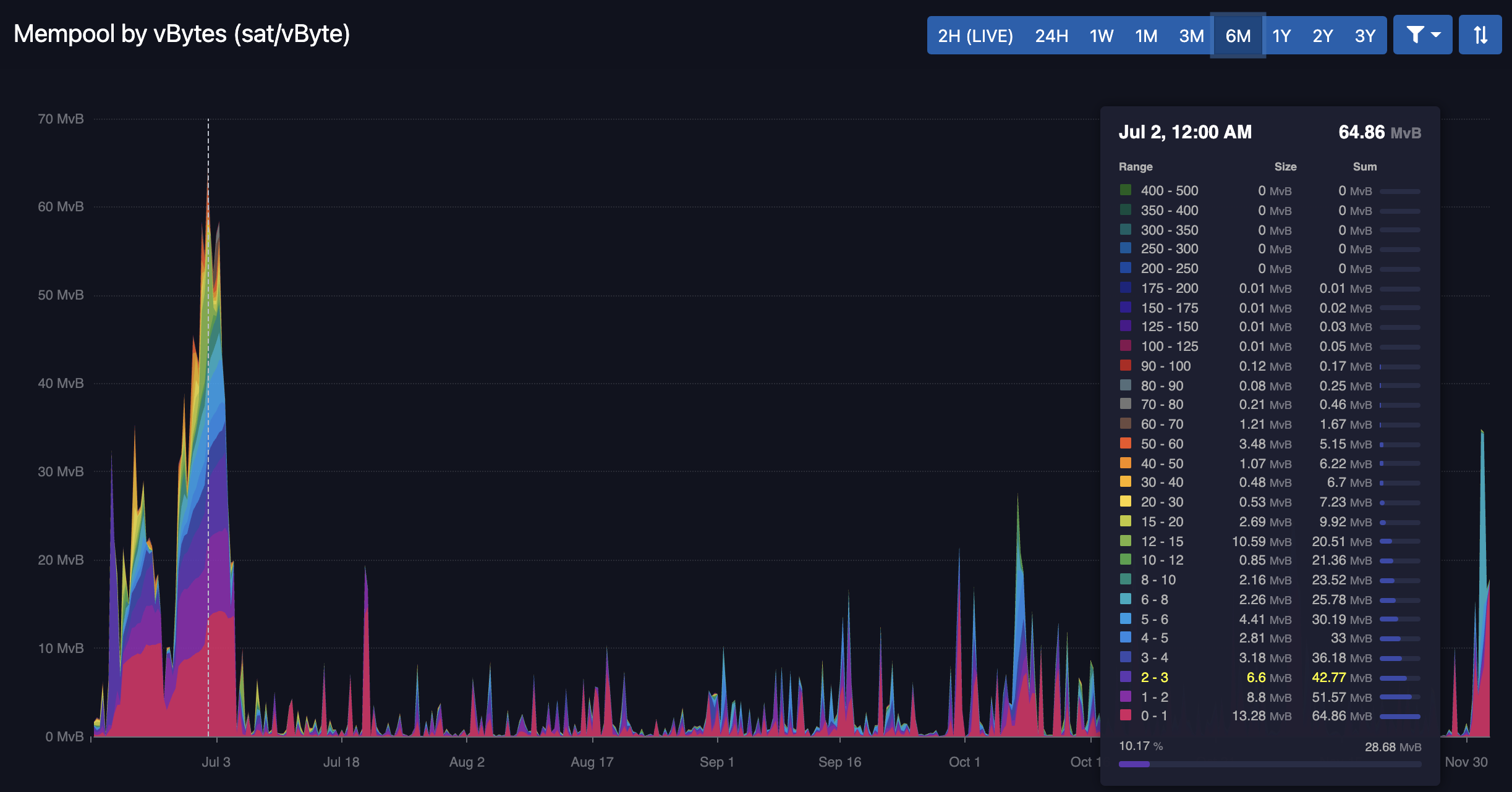Image resolution: width=1512 pixels, height=792 pixels.
Task: Click the invert chart order arrows button
Action: point(1480,35)
